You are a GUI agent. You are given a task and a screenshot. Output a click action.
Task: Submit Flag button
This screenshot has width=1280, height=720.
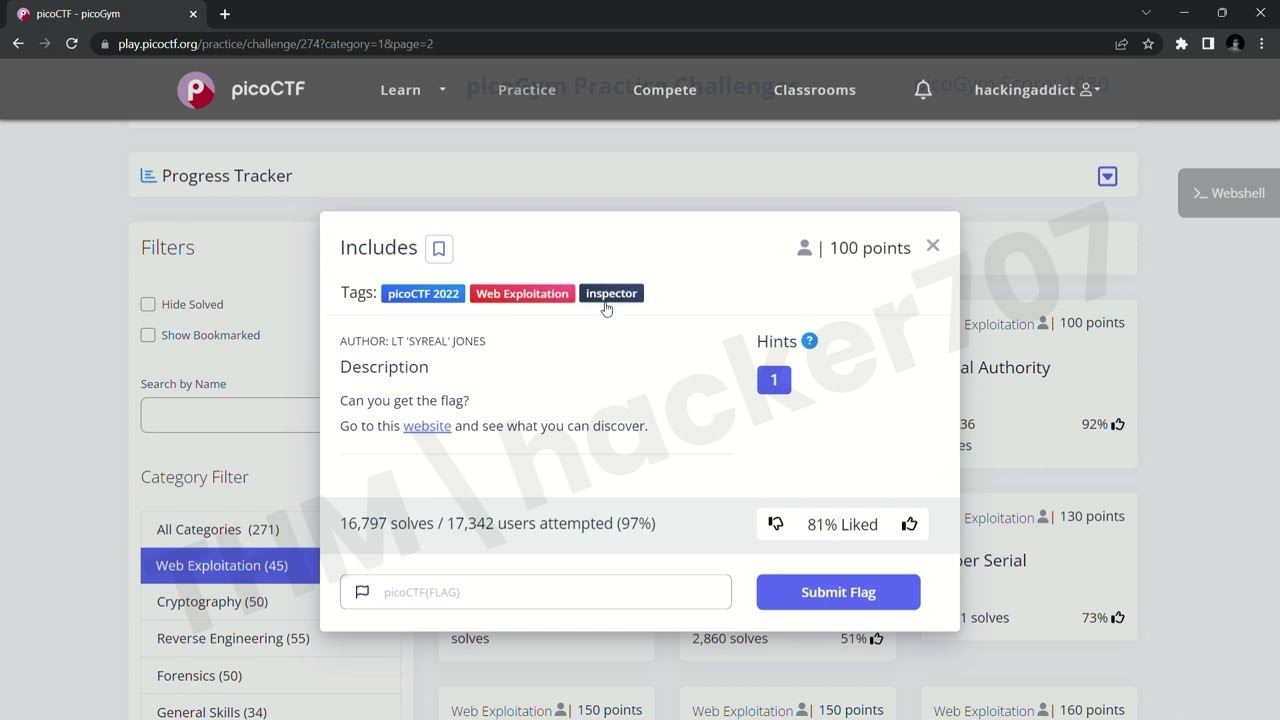(838, 592)
